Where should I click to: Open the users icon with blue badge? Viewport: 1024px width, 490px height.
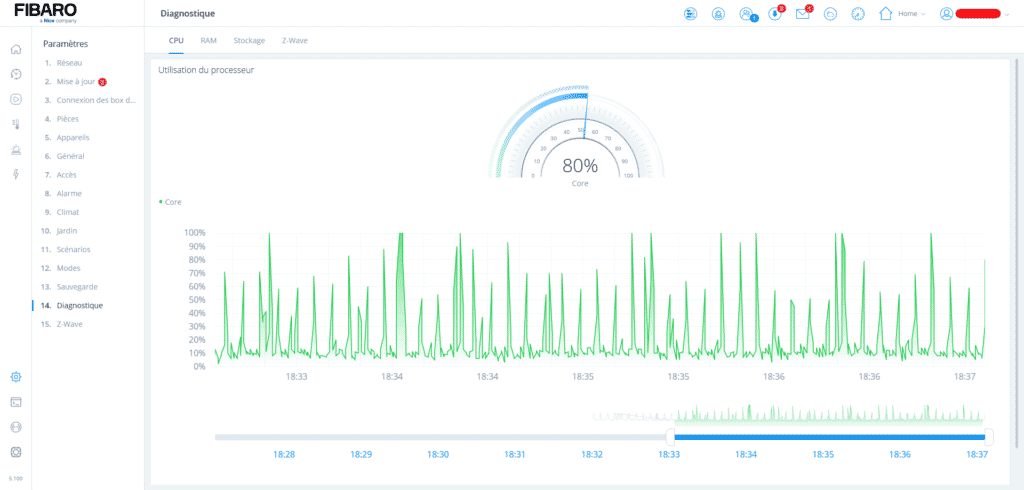[x=747, y=14]
